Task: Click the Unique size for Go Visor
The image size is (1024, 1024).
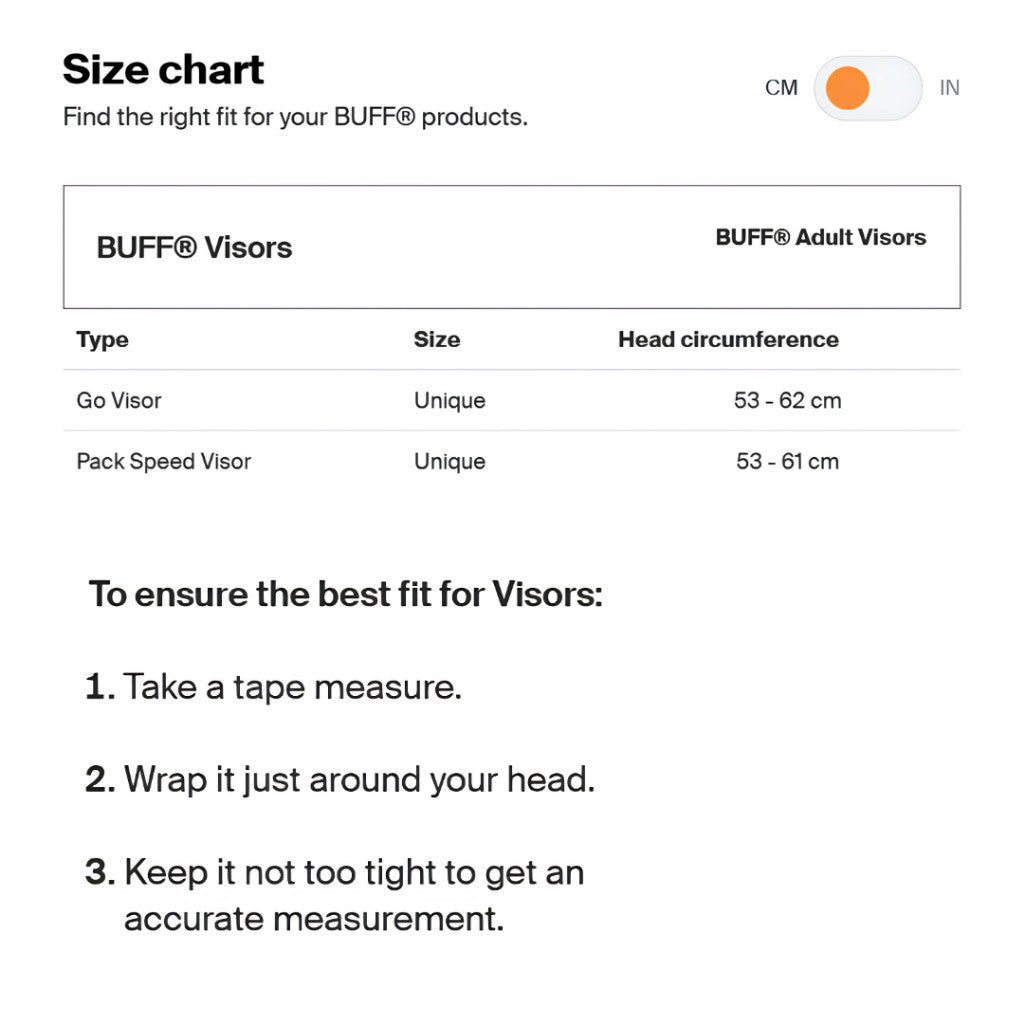Action: coord(450,400)
